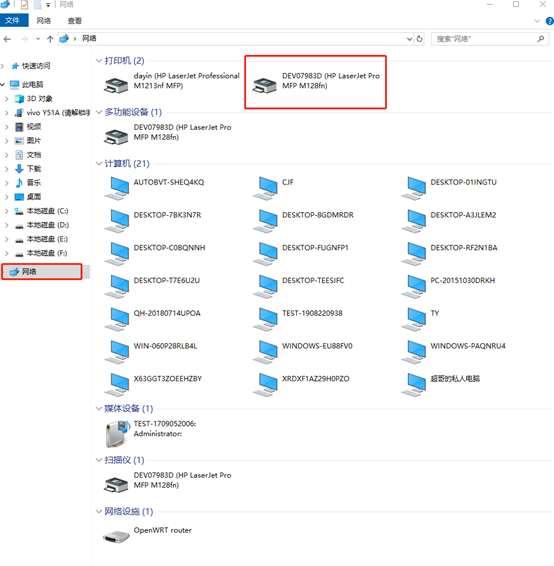Open the QH-20180714UPOA computer icon
This screenshot has width=554, height=566.
pos(117,319)
